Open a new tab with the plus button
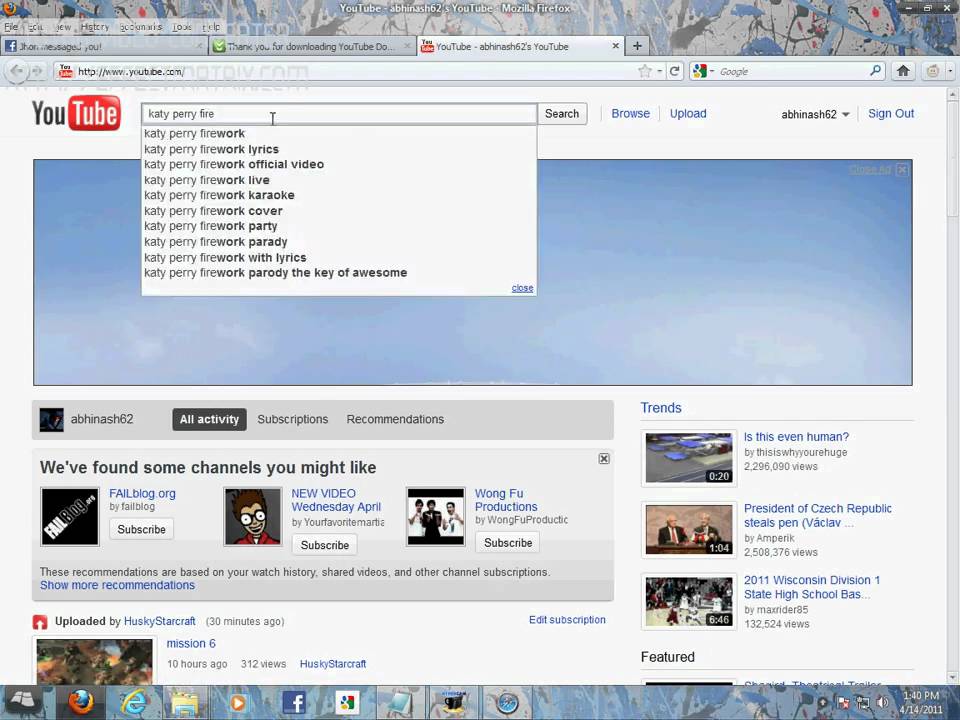 pos(637,46)
